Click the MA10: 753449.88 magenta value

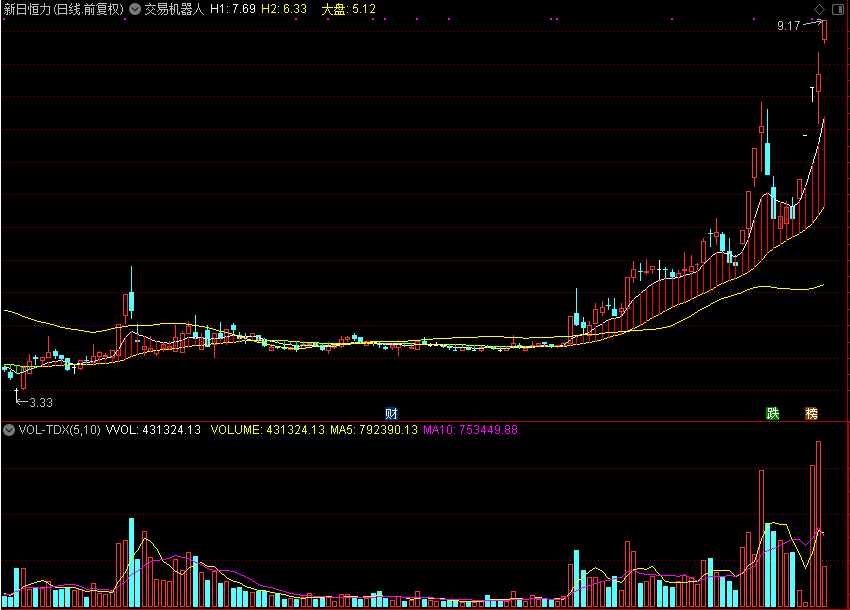[470, 430]
